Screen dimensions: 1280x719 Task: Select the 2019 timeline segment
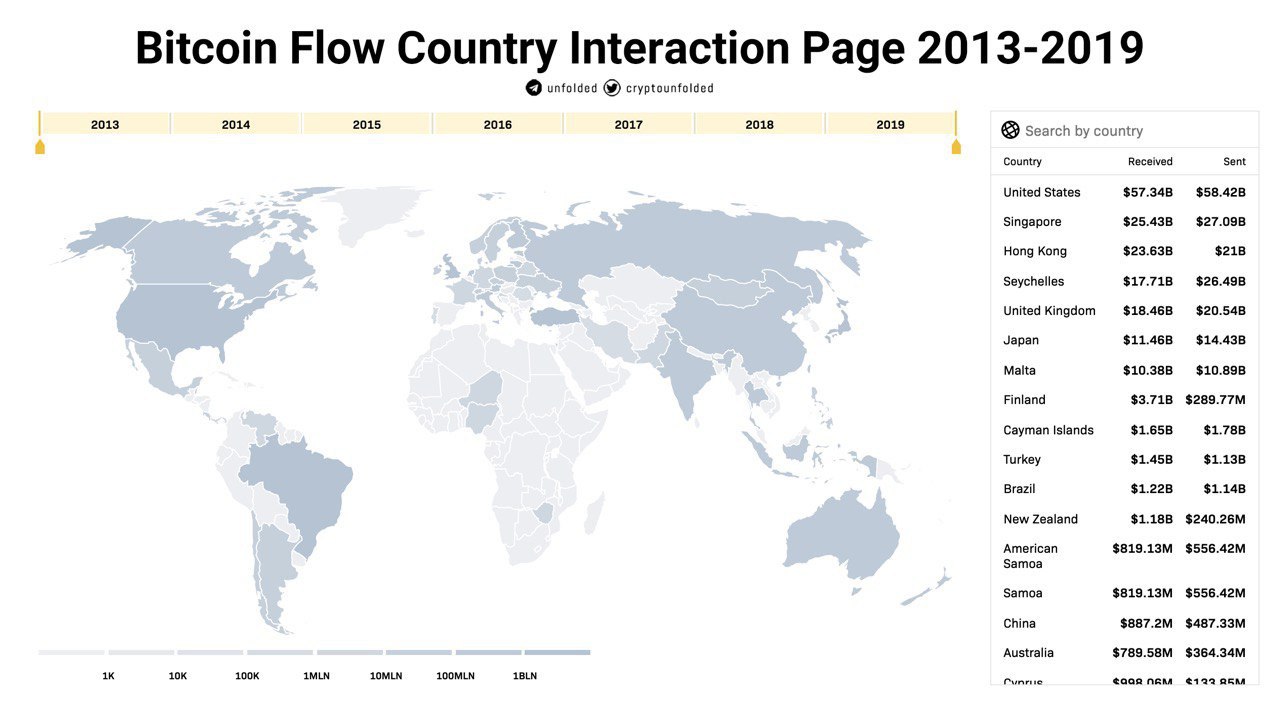[890, 124]
